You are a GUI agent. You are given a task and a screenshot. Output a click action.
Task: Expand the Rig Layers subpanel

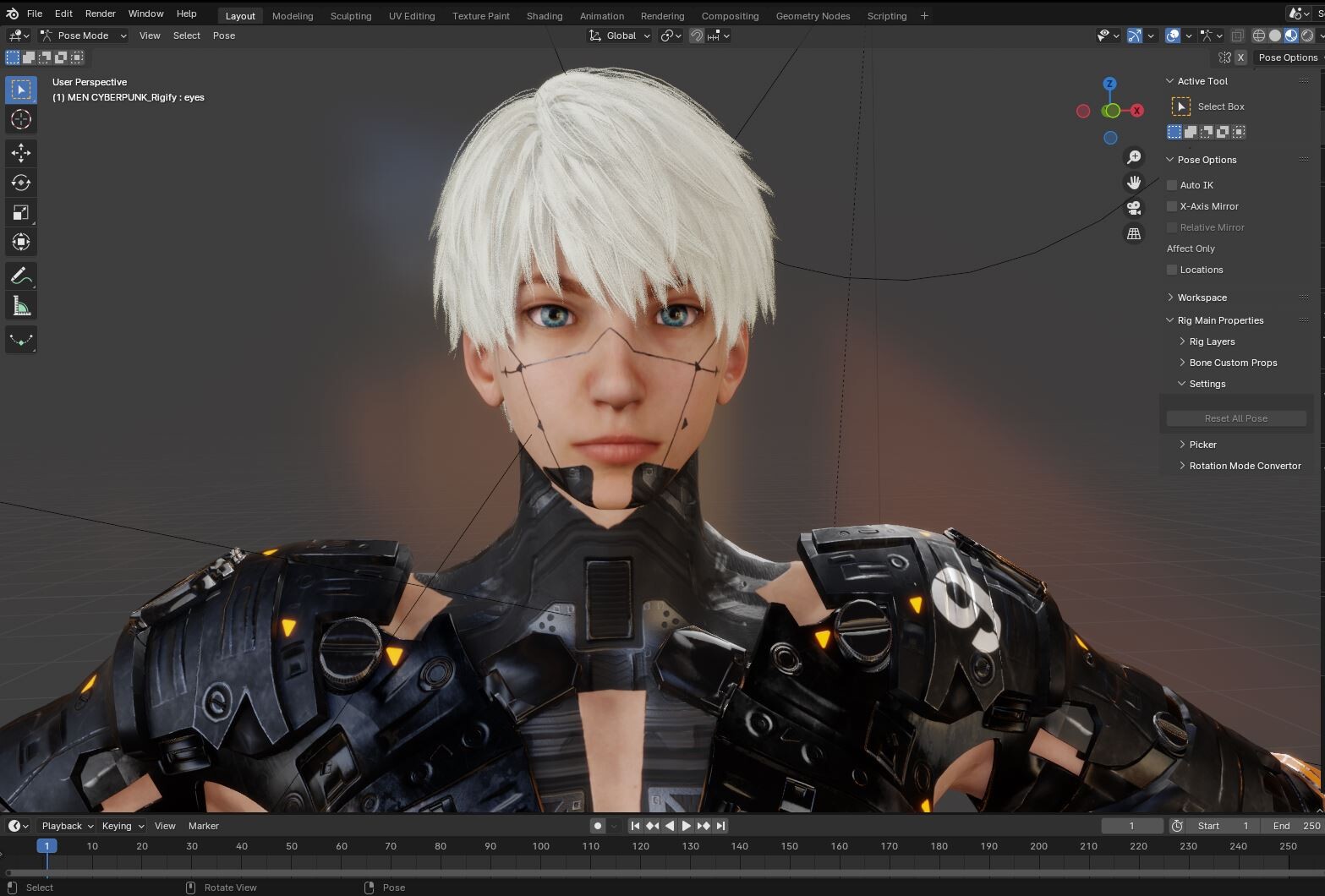[1212, 341]
